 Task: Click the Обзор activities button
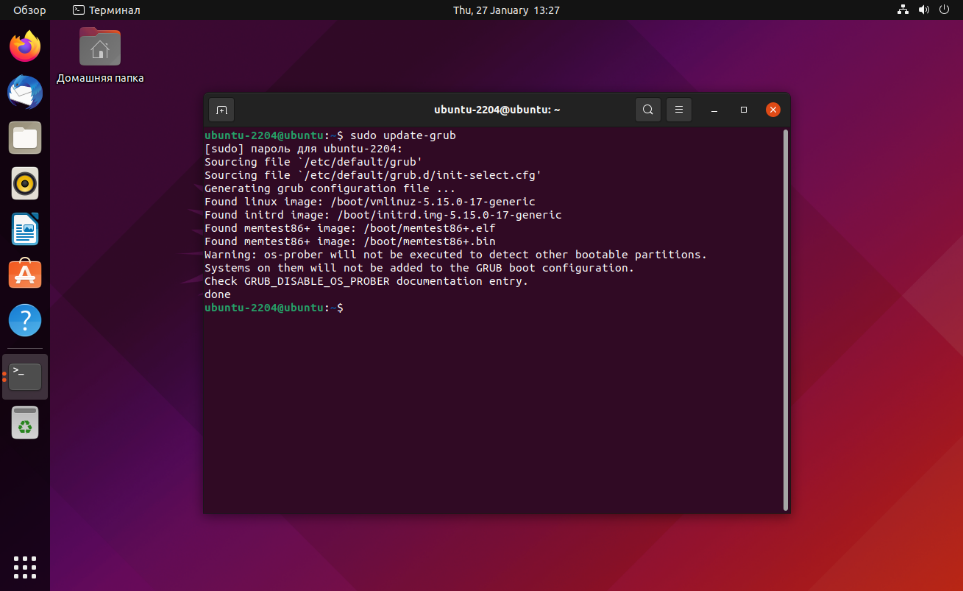point(29,10)
